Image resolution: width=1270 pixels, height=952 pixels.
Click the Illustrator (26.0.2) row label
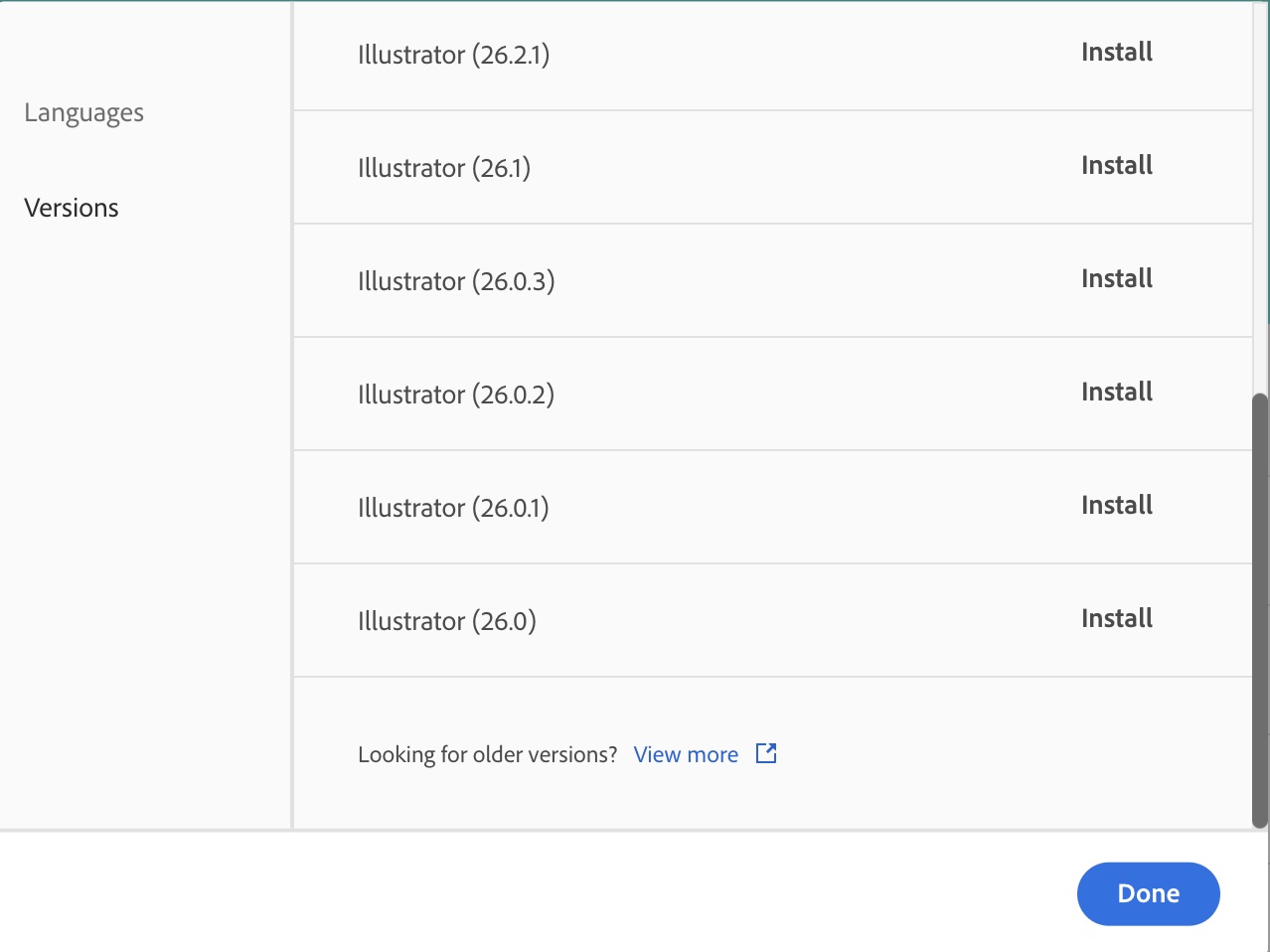455,395
